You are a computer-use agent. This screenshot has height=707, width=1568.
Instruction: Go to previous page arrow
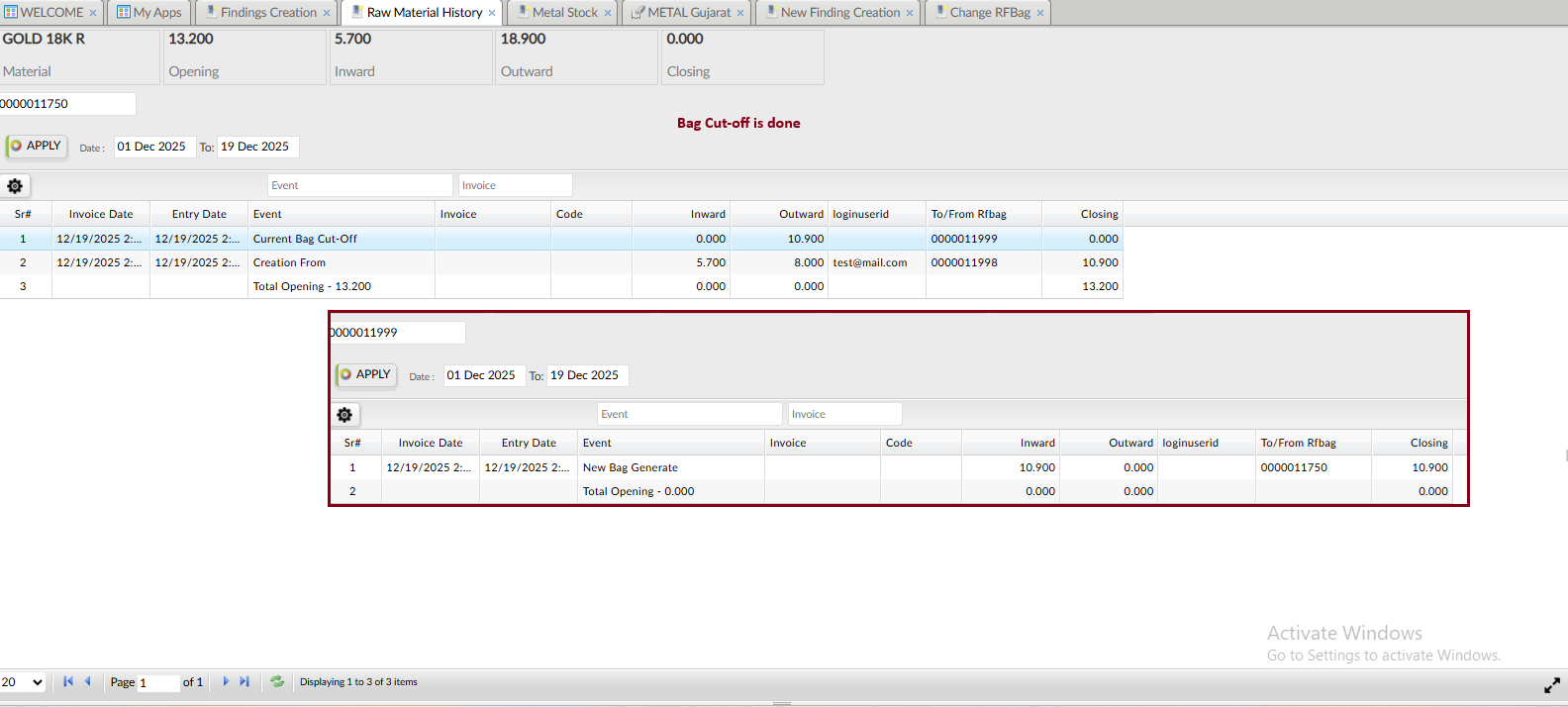point(88,681)
